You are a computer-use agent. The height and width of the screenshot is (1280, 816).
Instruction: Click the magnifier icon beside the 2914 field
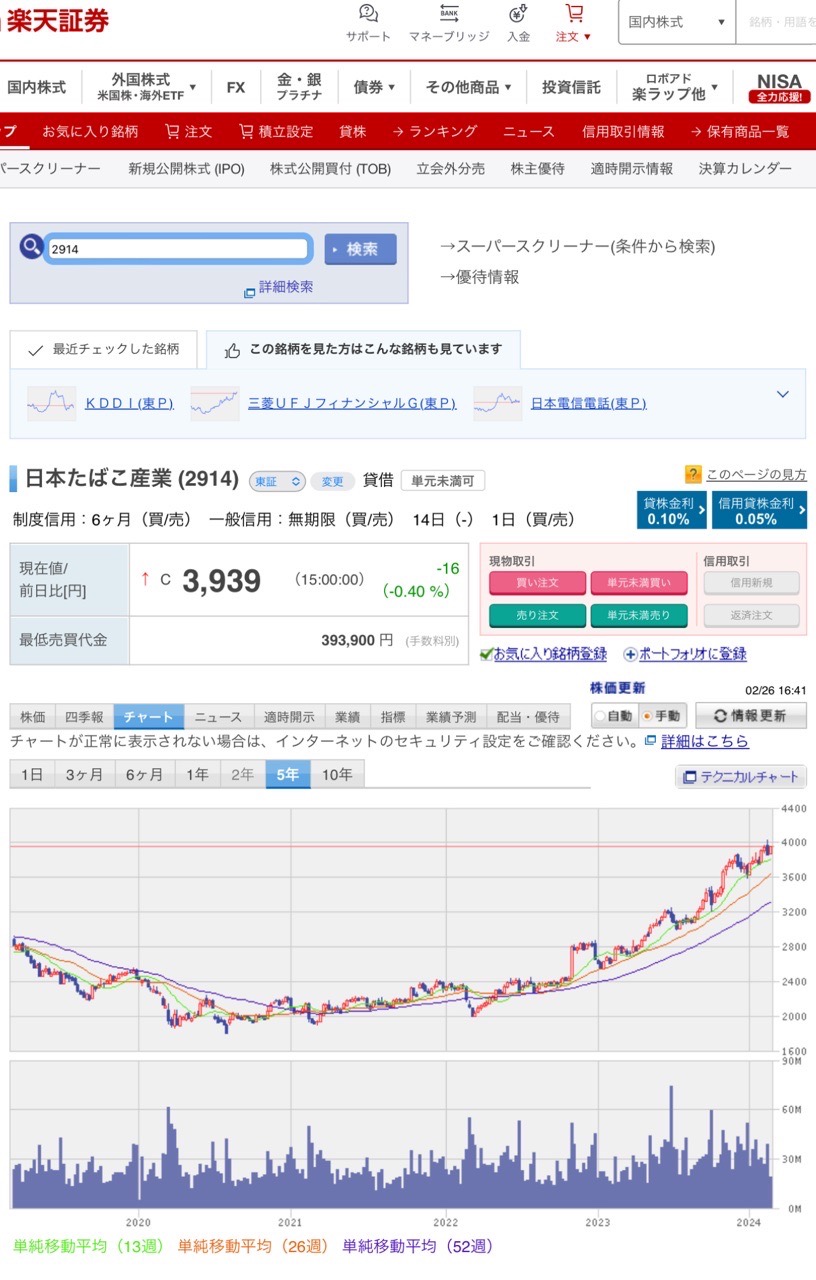pyautogui.click(x=31, y=247)
